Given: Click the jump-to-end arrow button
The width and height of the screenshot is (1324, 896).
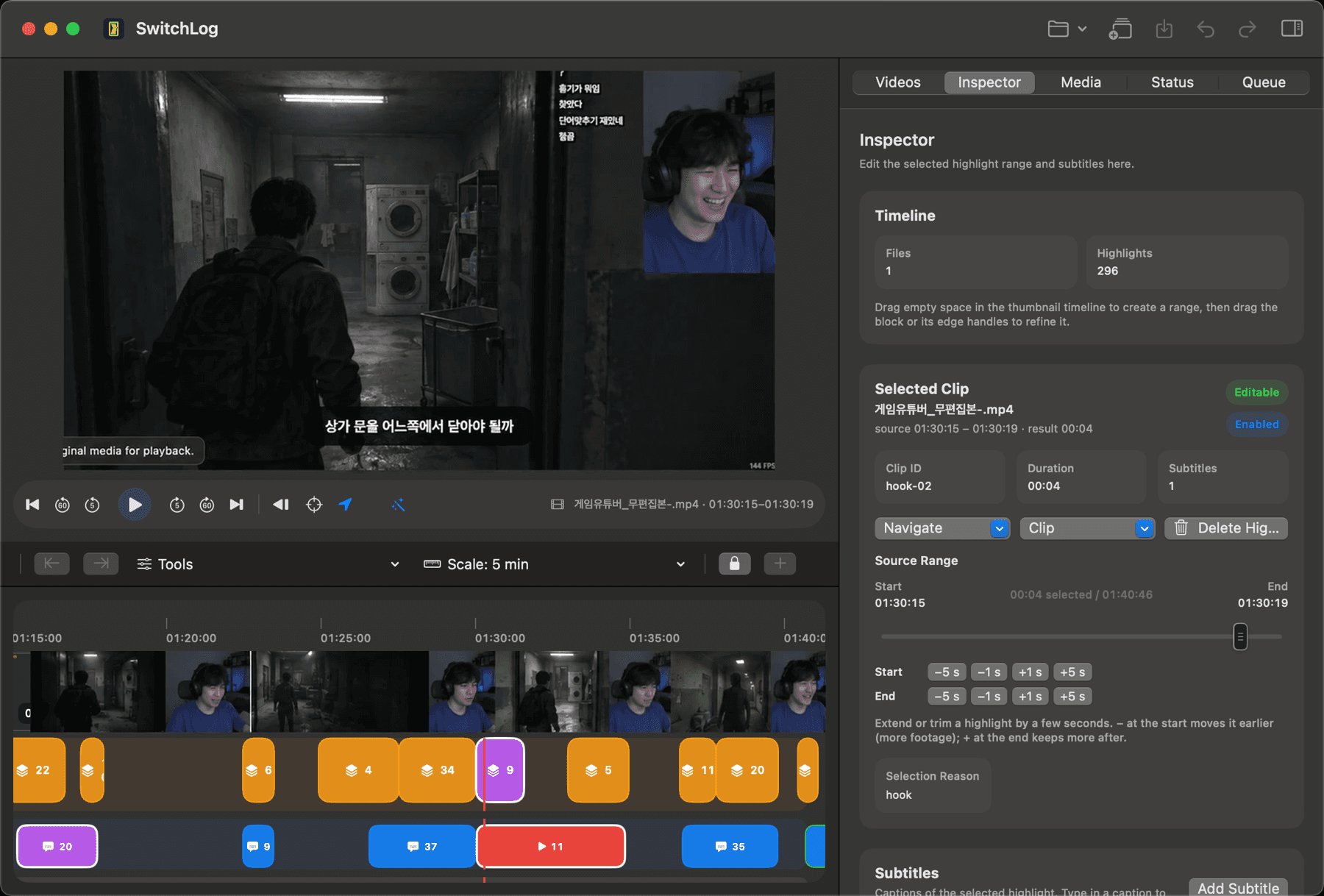Looking at the screenshot, I should point(101,563).
